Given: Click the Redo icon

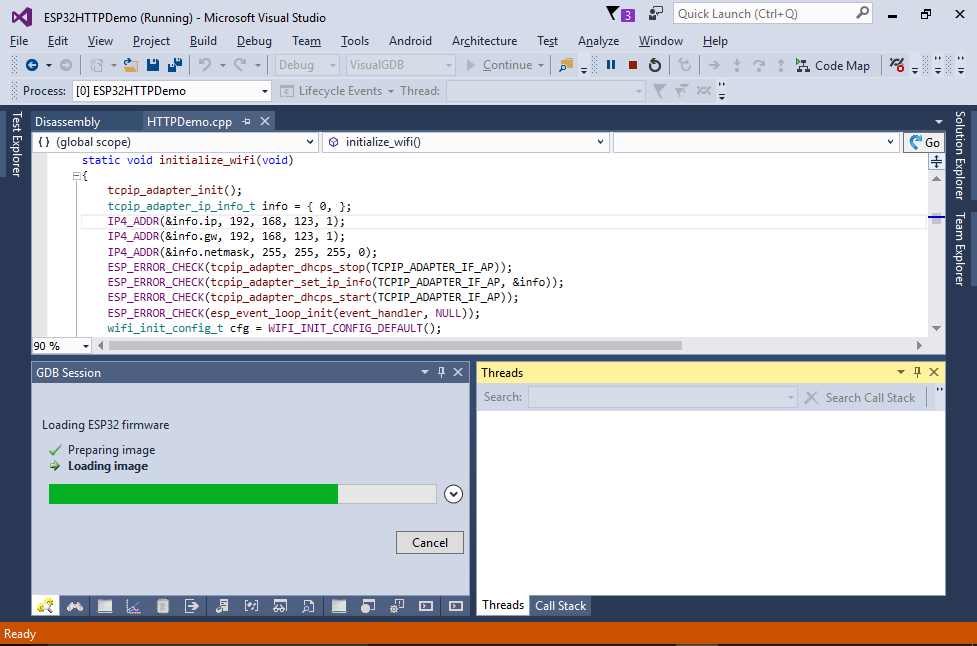Looking at the screenshot, I should (240, 65).
